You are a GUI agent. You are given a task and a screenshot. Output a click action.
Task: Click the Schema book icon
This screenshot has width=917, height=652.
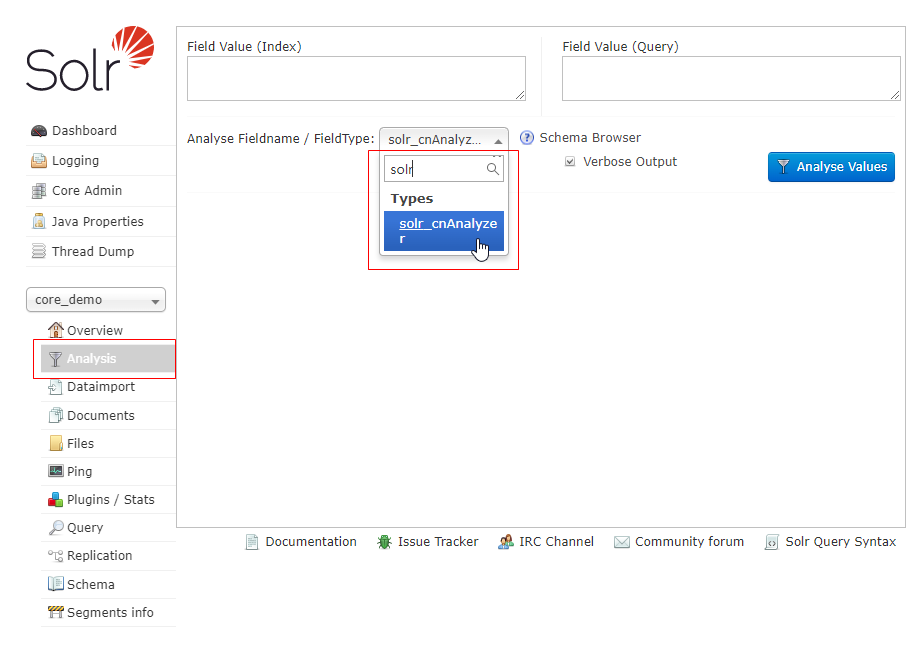[56, 584]
